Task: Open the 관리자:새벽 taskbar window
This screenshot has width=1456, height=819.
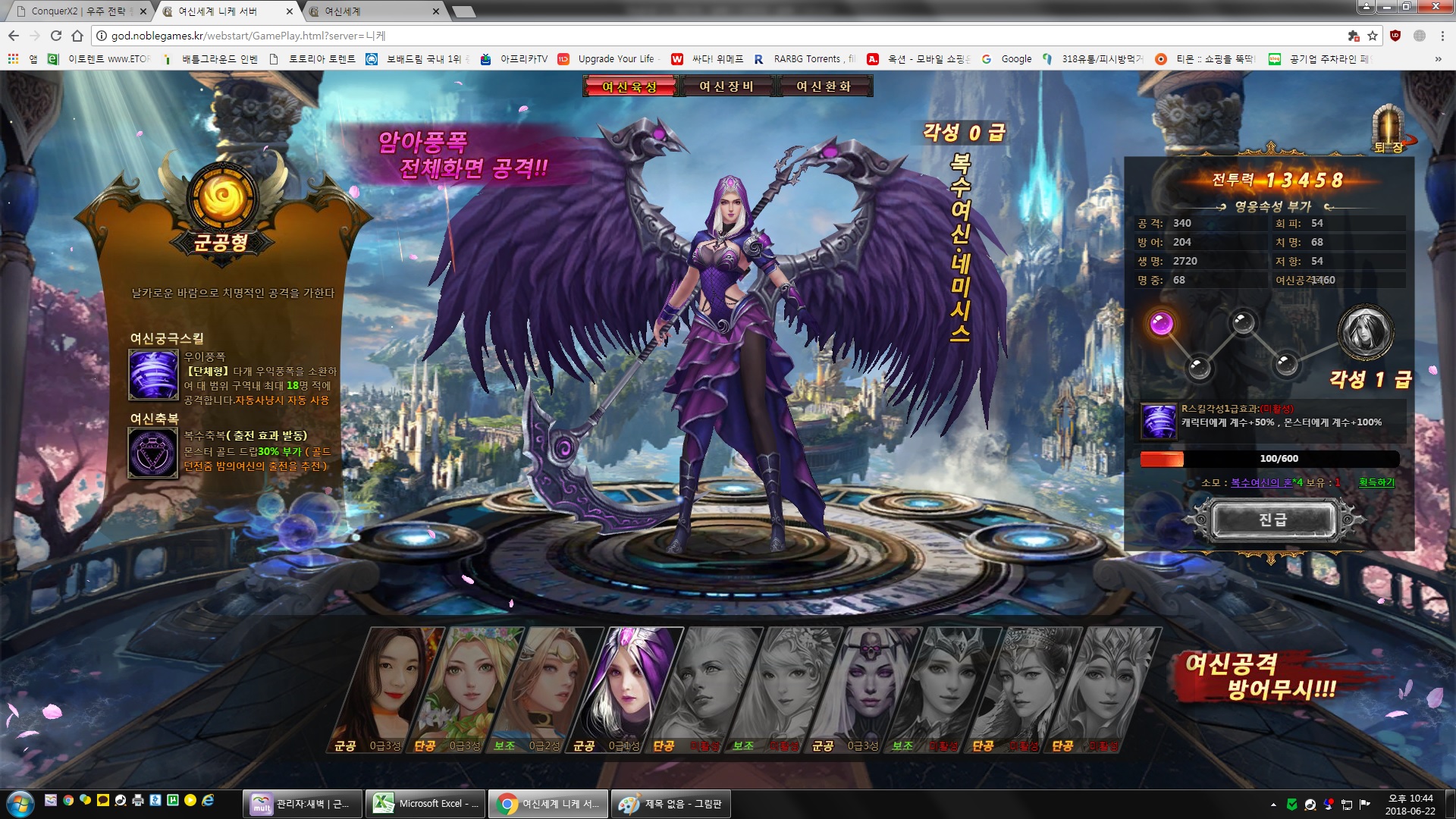Action: (x=302, y=804)
